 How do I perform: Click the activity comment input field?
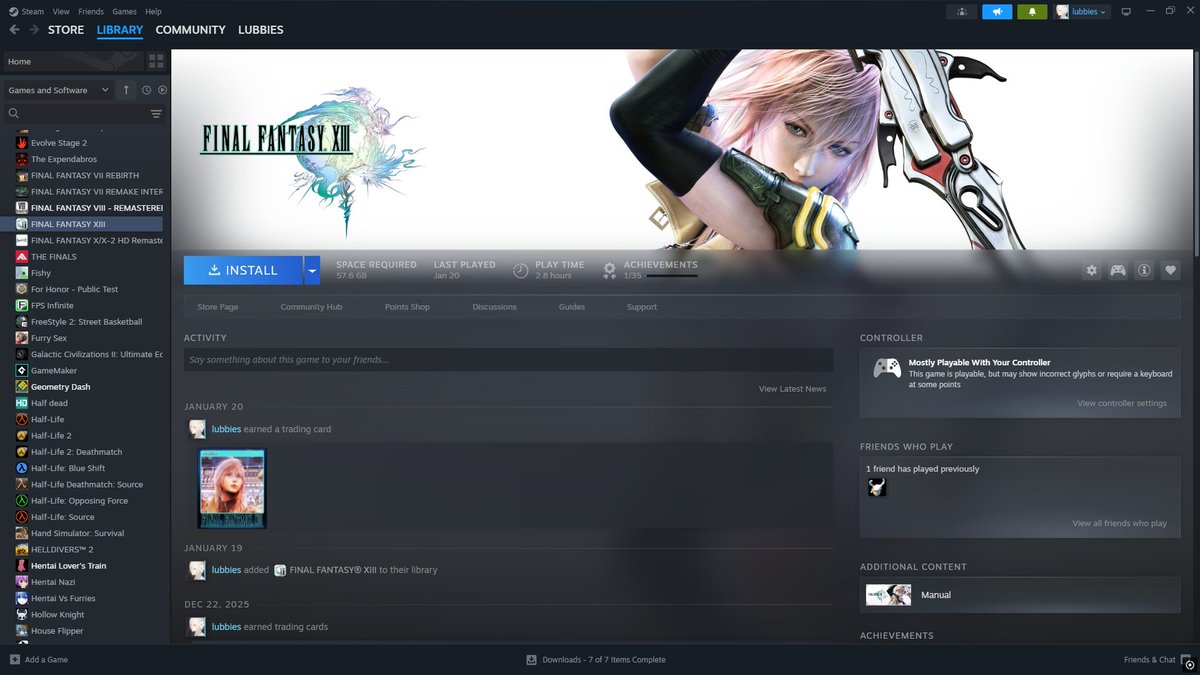click(508, 360)
